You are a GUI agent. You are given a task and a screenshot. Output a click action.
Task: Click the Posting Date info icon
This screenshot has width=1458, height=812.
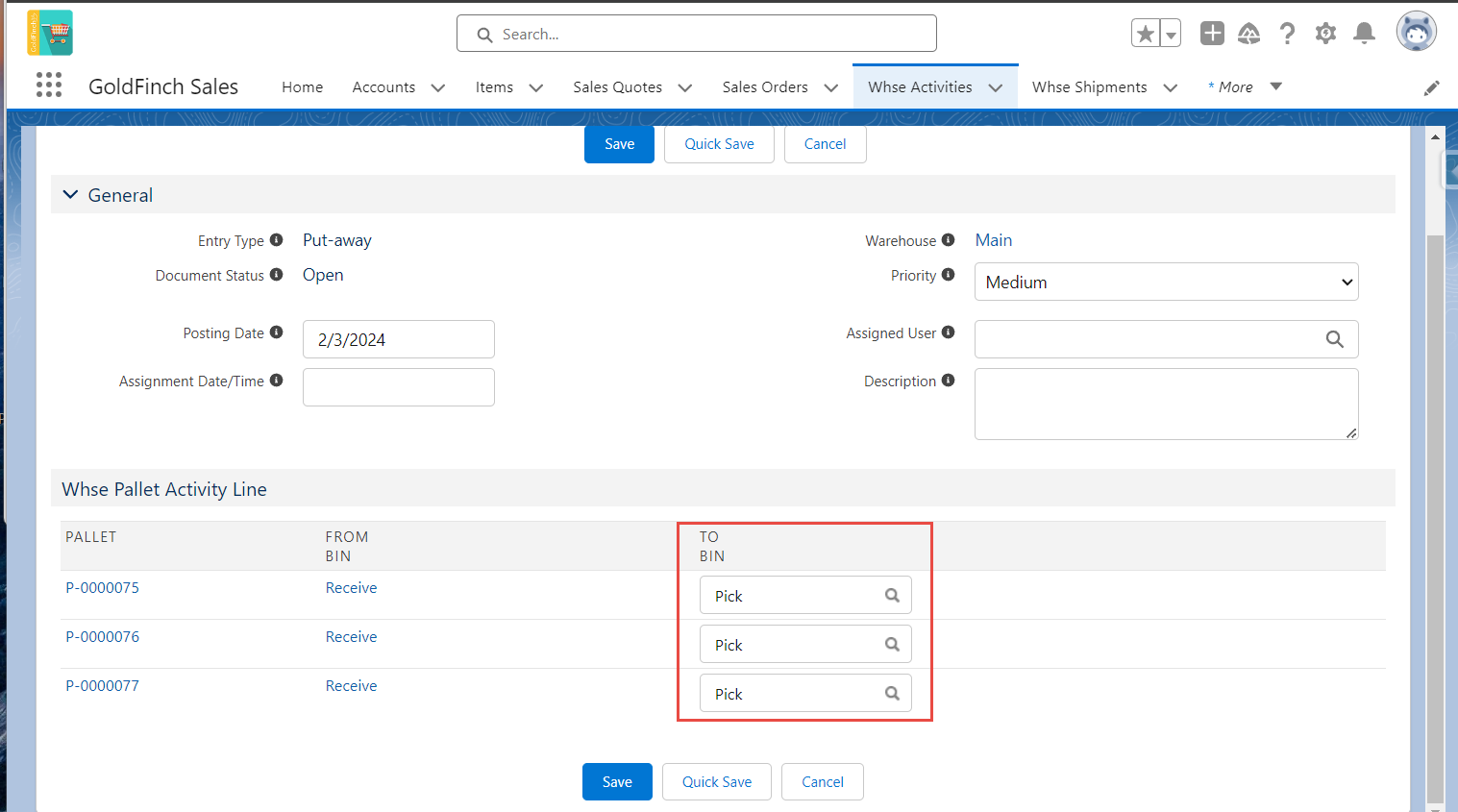pyautogui.click(x=276, y=332)
